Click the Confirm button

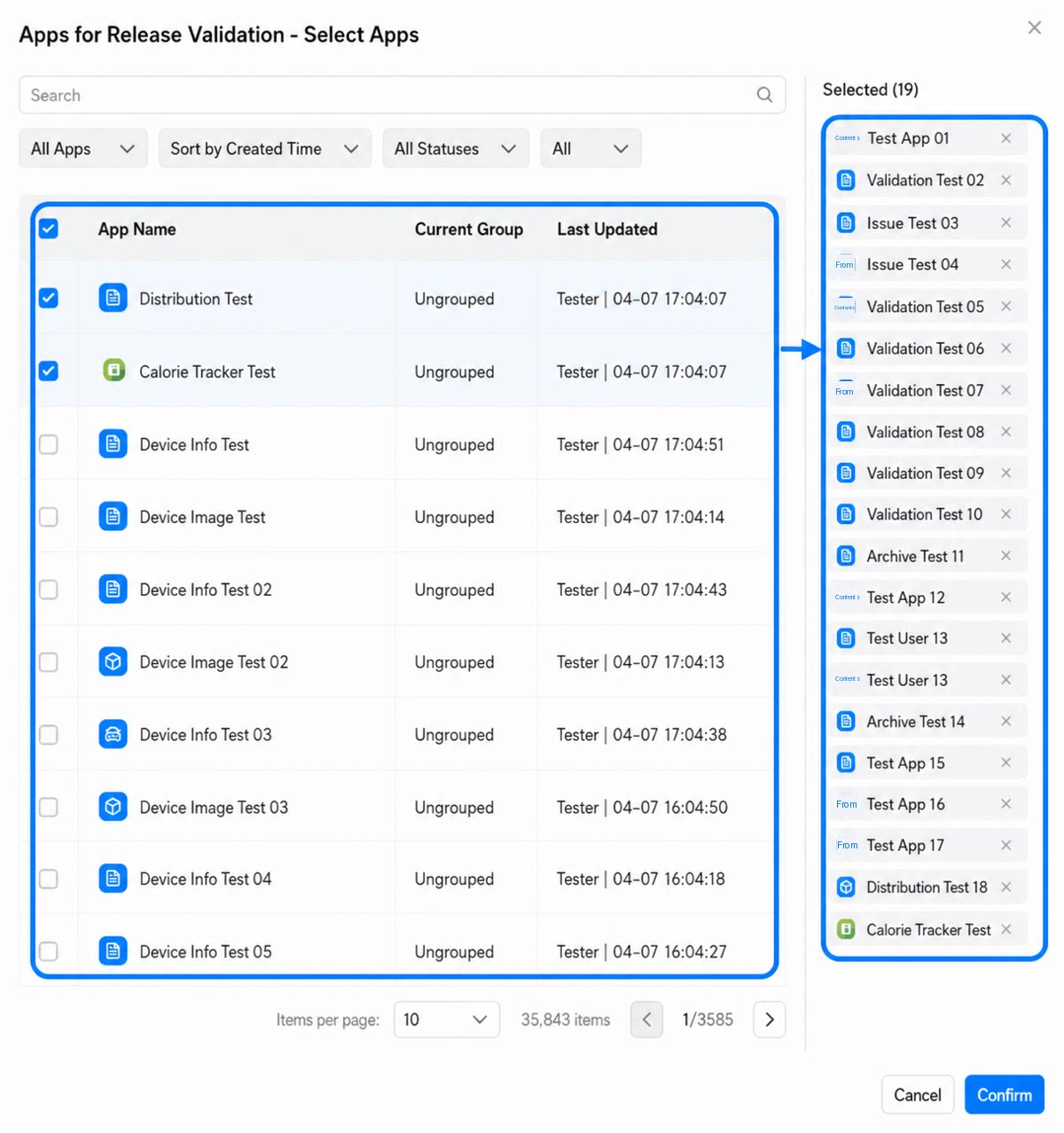coord(1004,1095)
